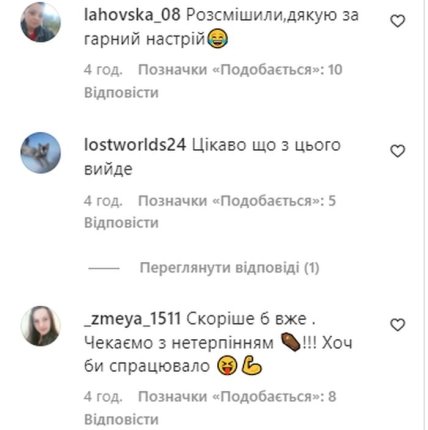This screenshot has width=428, height=430.
Task: Open the 4 год. timestamp of _zmeya_1511 comment
Action: pyautogui.click(x=103, y=397)
